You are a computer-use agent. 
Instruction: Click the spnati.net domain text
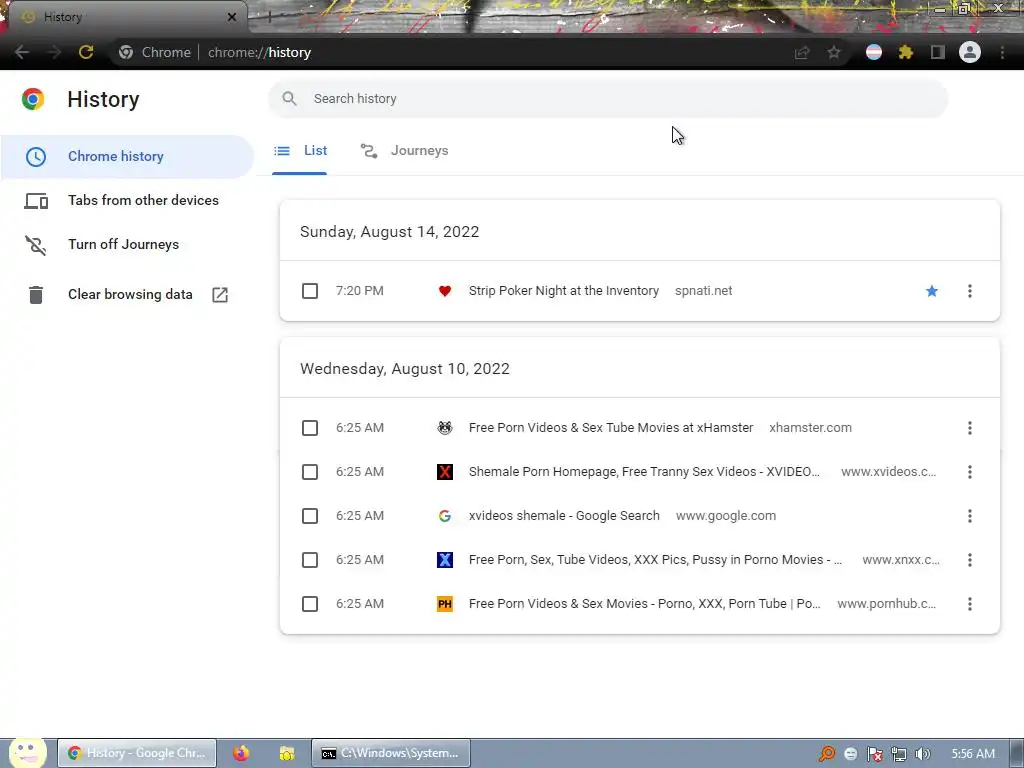(x=703, y=291)
